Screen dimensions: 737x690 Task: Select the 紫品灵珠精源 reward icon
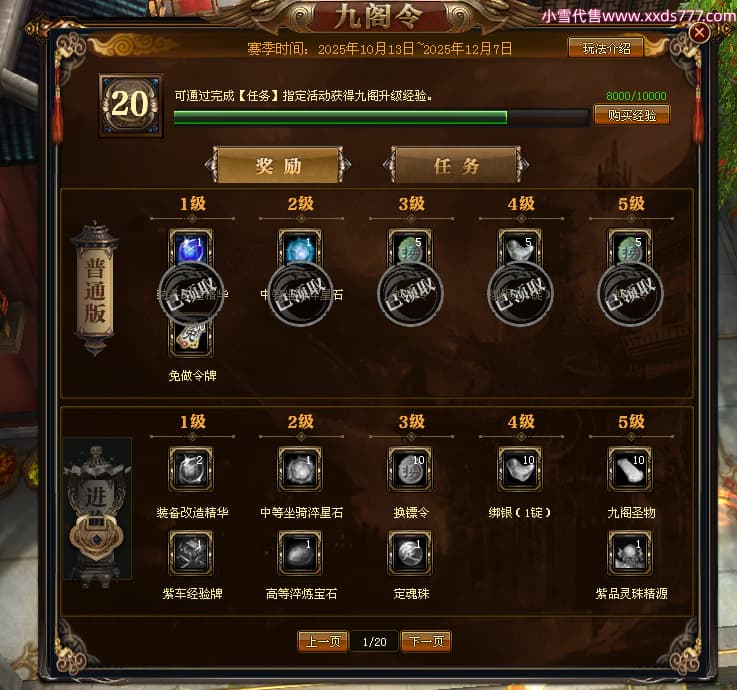click(x=630, y=553)
